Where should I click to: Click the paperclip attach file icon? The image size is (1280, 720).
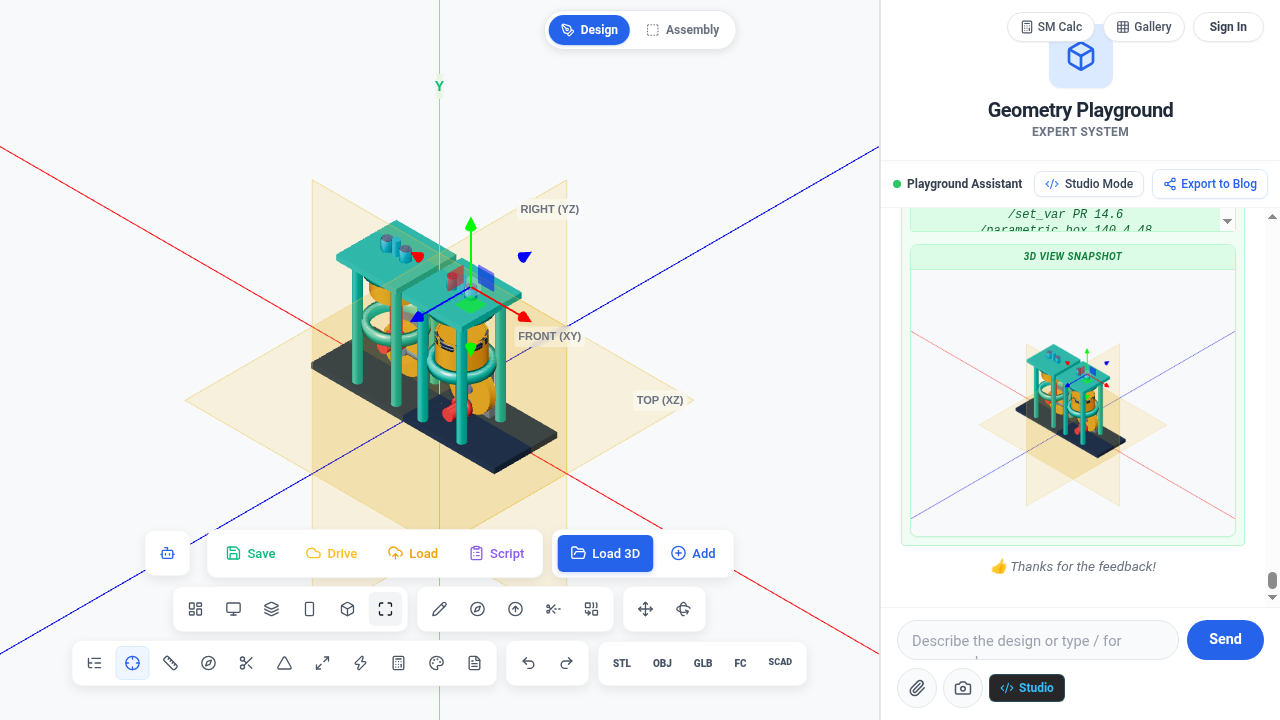point(917,688)
